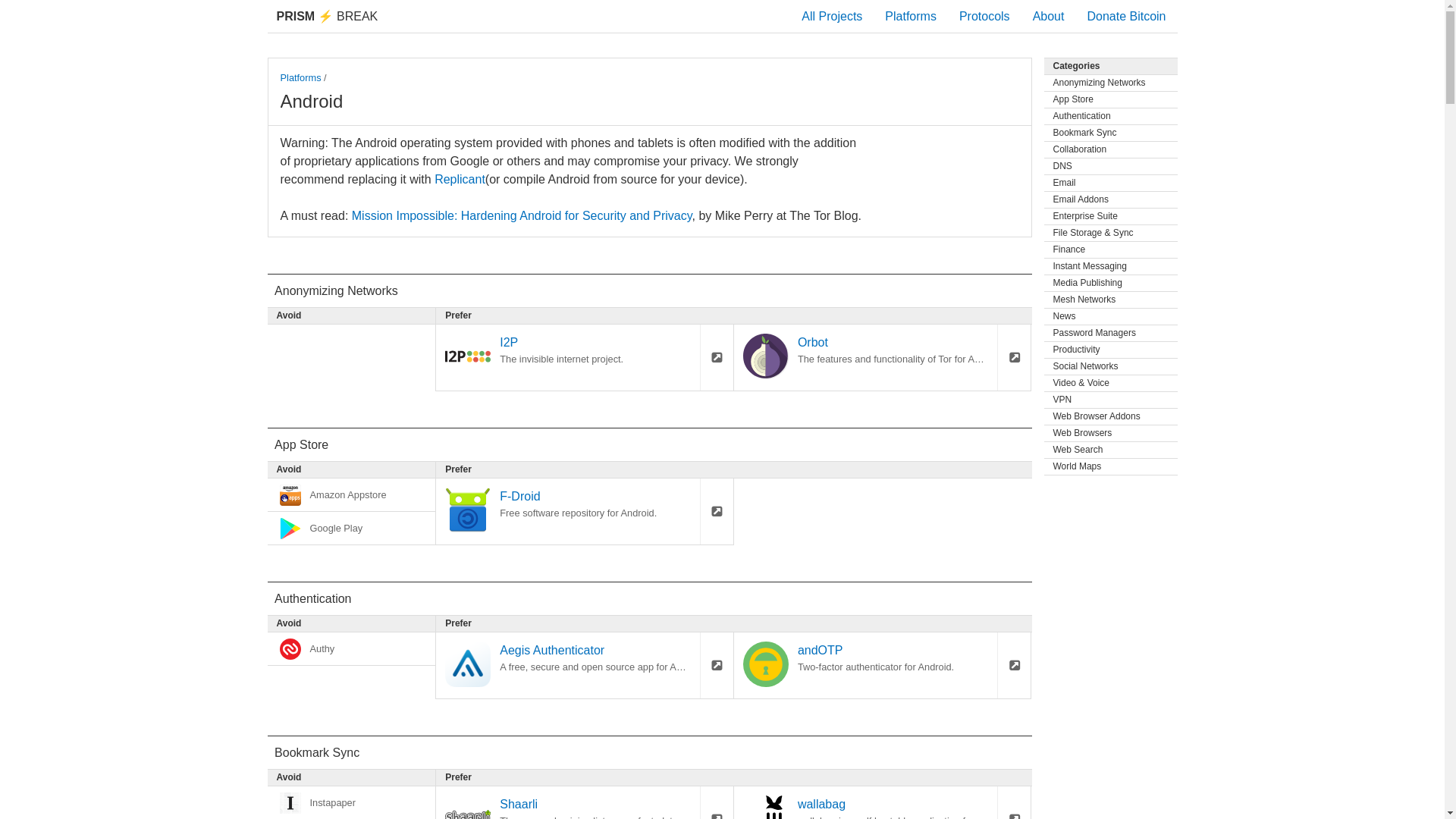Open the Replicant link
The height and width of the screenshot is (819, 1456).
[x=460, y=179]
